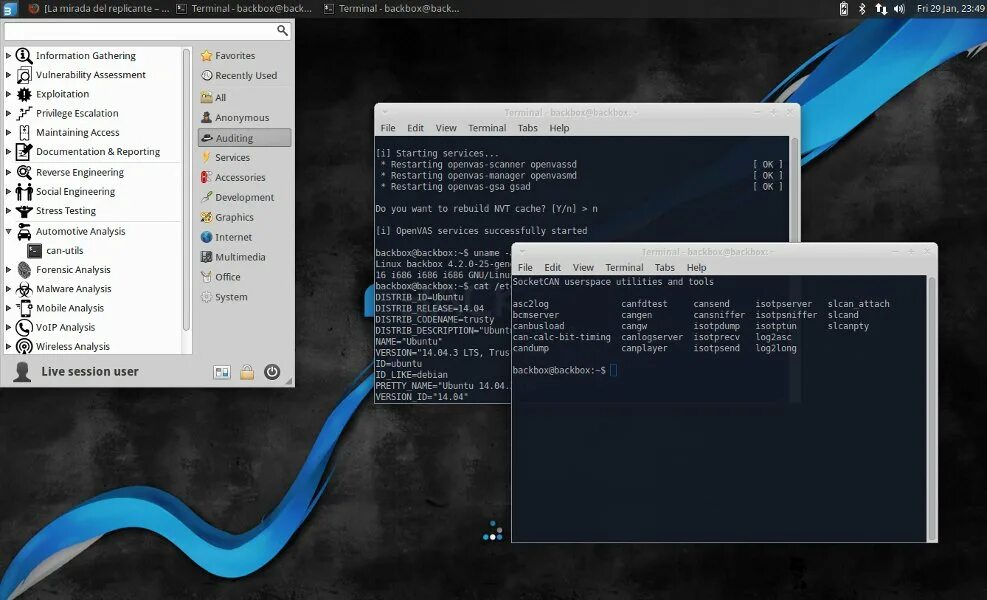Click the menu tree vertical scrollbar
The width and height of the screenshot is (987, 600).
(x=186, y=189)
